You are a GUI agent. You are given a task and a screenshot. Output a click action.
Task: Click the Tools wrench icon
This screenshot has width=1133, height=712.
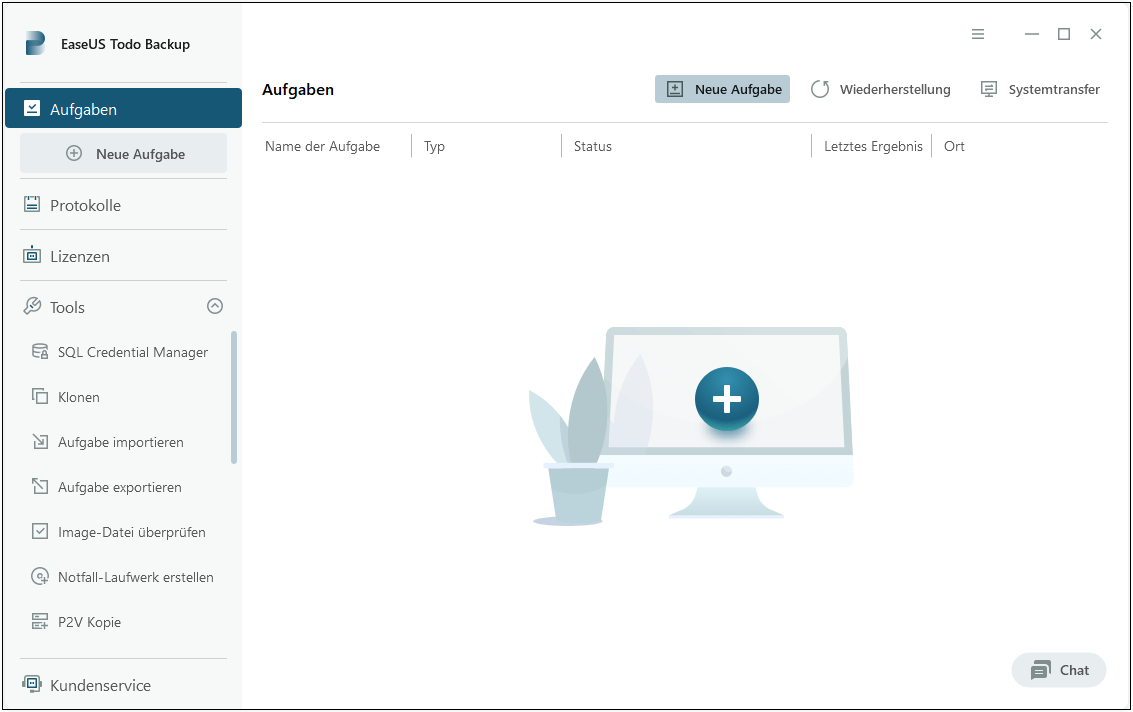tap(32, 306)
